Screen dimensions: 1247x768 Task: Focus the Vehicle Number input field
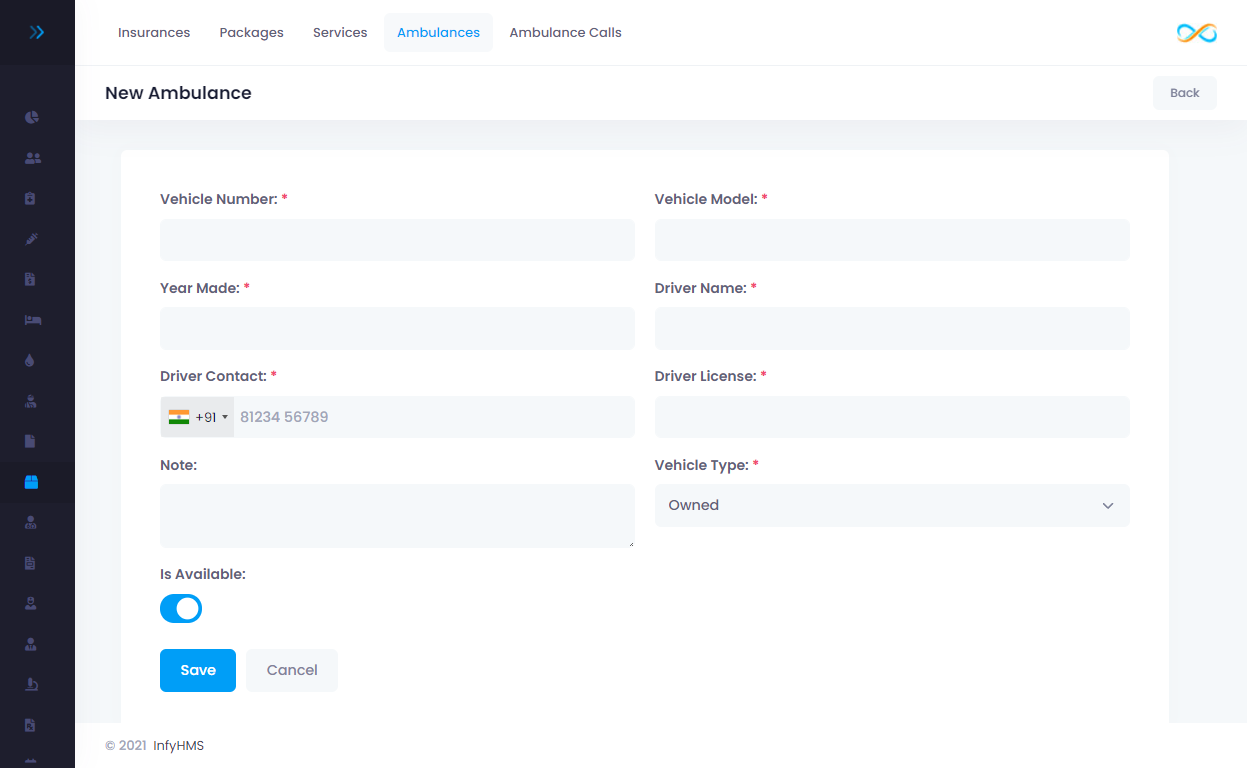397,240
